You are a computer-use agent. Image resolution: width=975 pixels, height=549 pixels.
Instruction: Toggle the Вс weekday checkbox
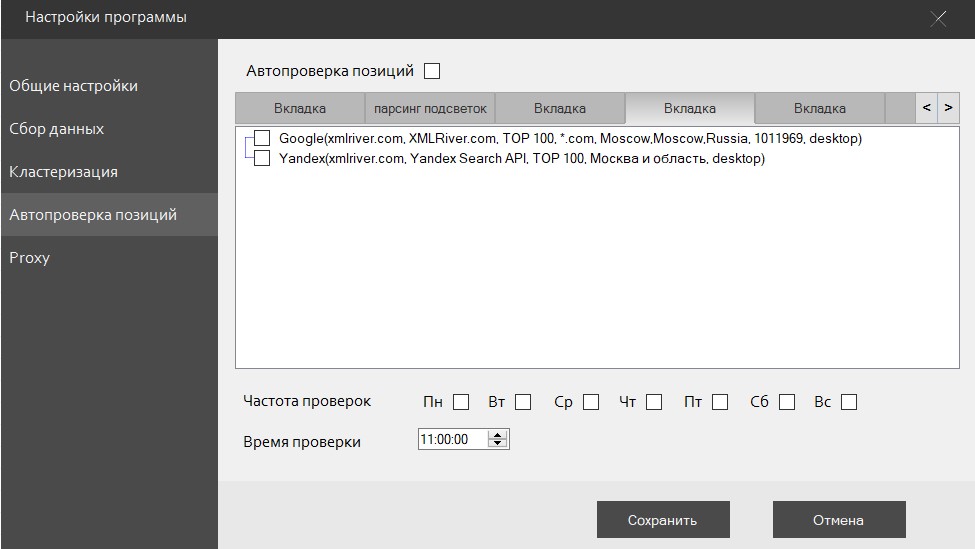click(849, 402)
